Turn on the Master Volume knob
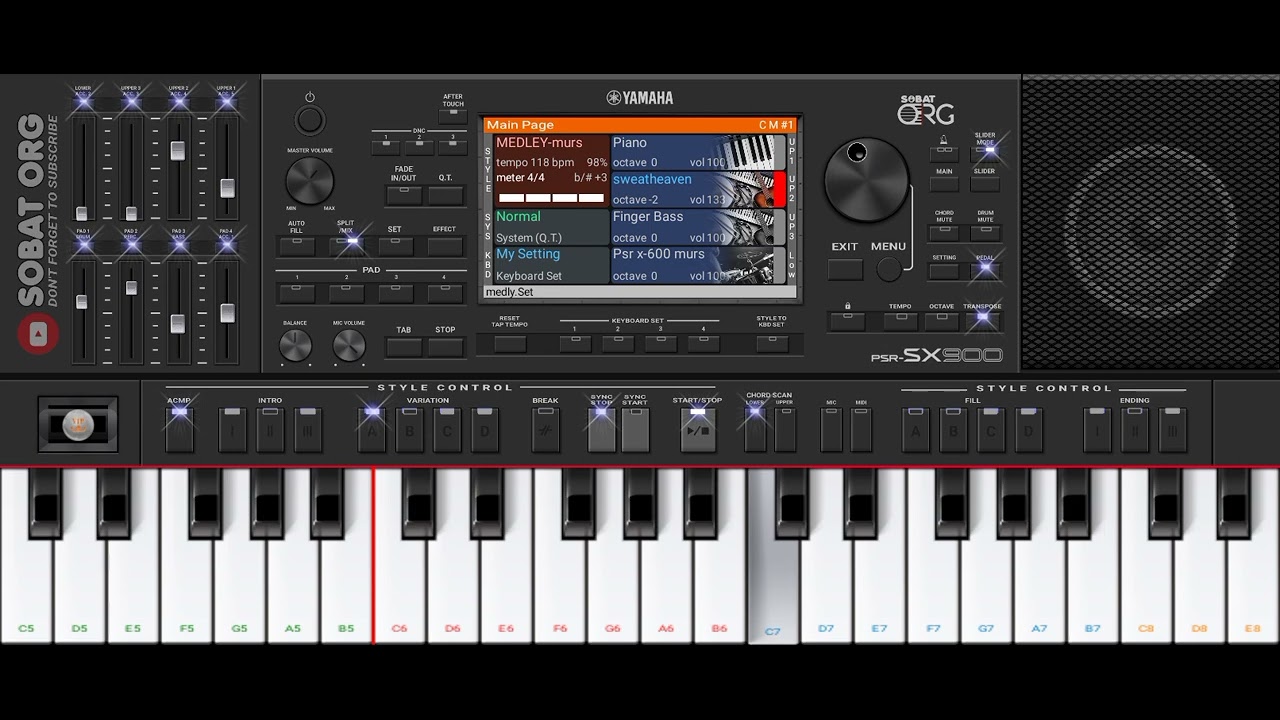1280x720 pixels. (310, 181)
